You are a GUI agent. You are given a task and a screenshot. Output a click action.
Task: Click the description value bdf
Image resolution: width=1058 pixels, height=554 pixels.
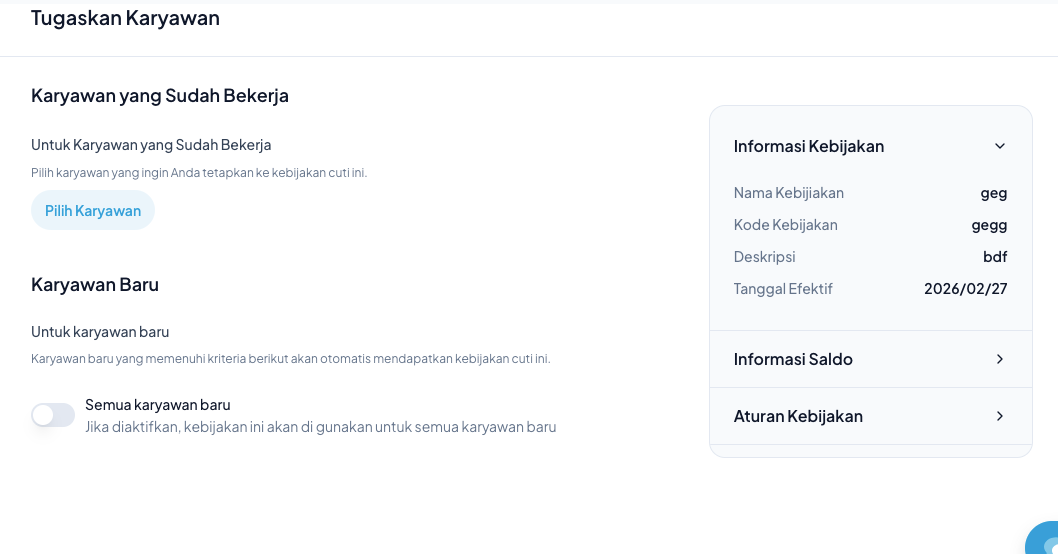(x=994, y=257)
